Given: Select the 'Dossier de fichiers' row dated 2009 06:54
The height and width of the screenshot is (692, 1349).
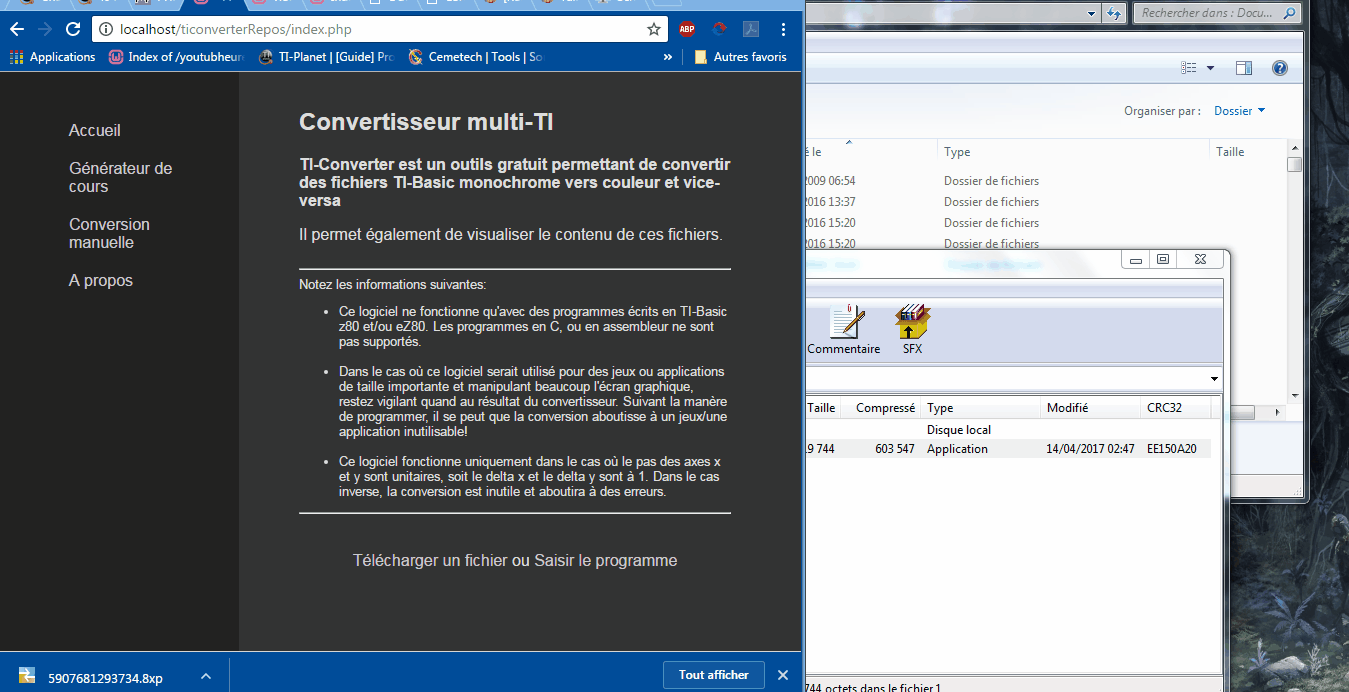Looking at the screenshot, I should tap(1045, 181).
